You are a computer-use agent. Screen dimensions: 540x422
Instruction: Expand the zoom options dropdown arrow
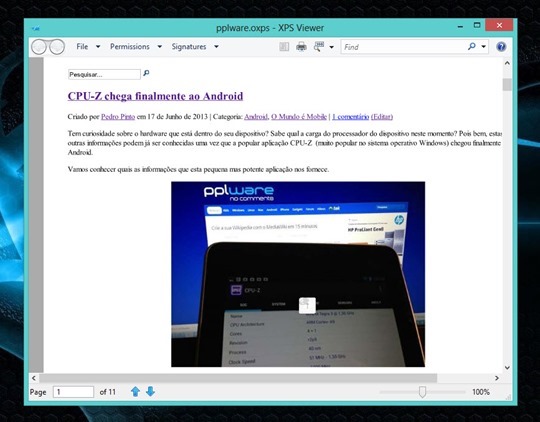pos(331,47)
